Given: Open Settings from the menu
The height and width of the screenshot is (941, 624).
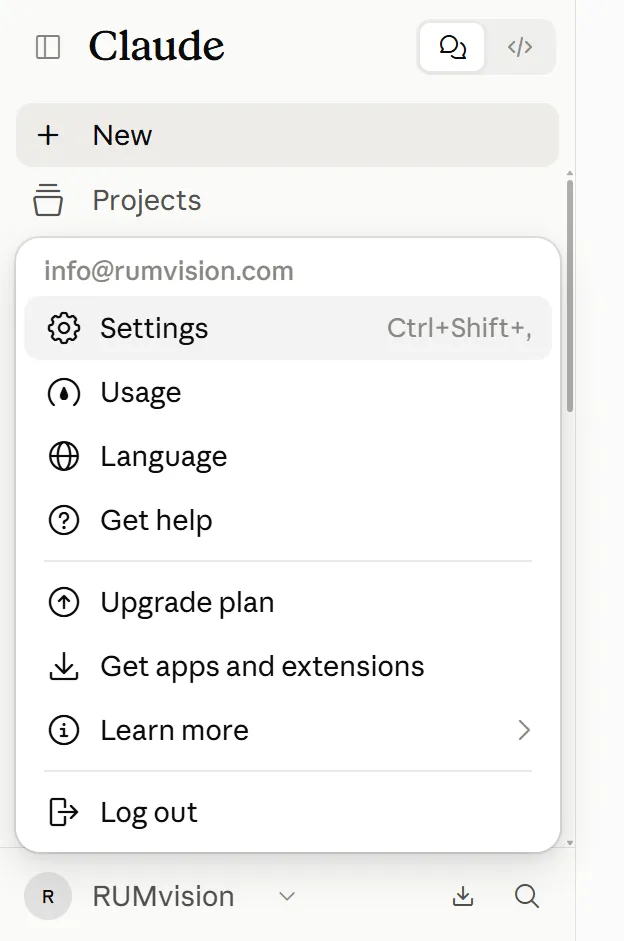Looking at the screenshot, I should [x=287, y=328].
